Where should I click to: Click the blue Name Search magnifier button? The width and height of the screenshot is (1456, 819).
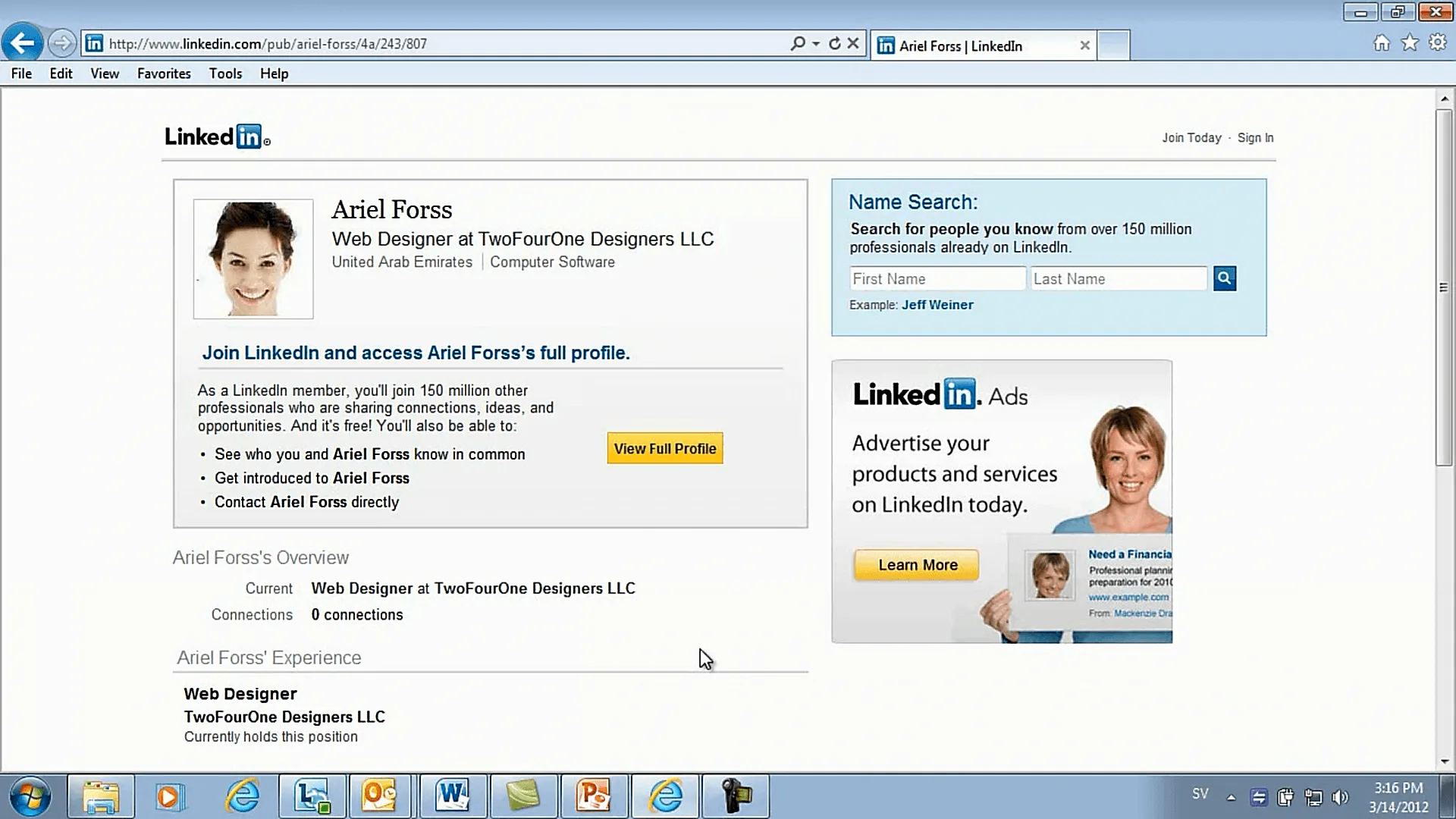pyautogui.click(x=1225, y=278)
